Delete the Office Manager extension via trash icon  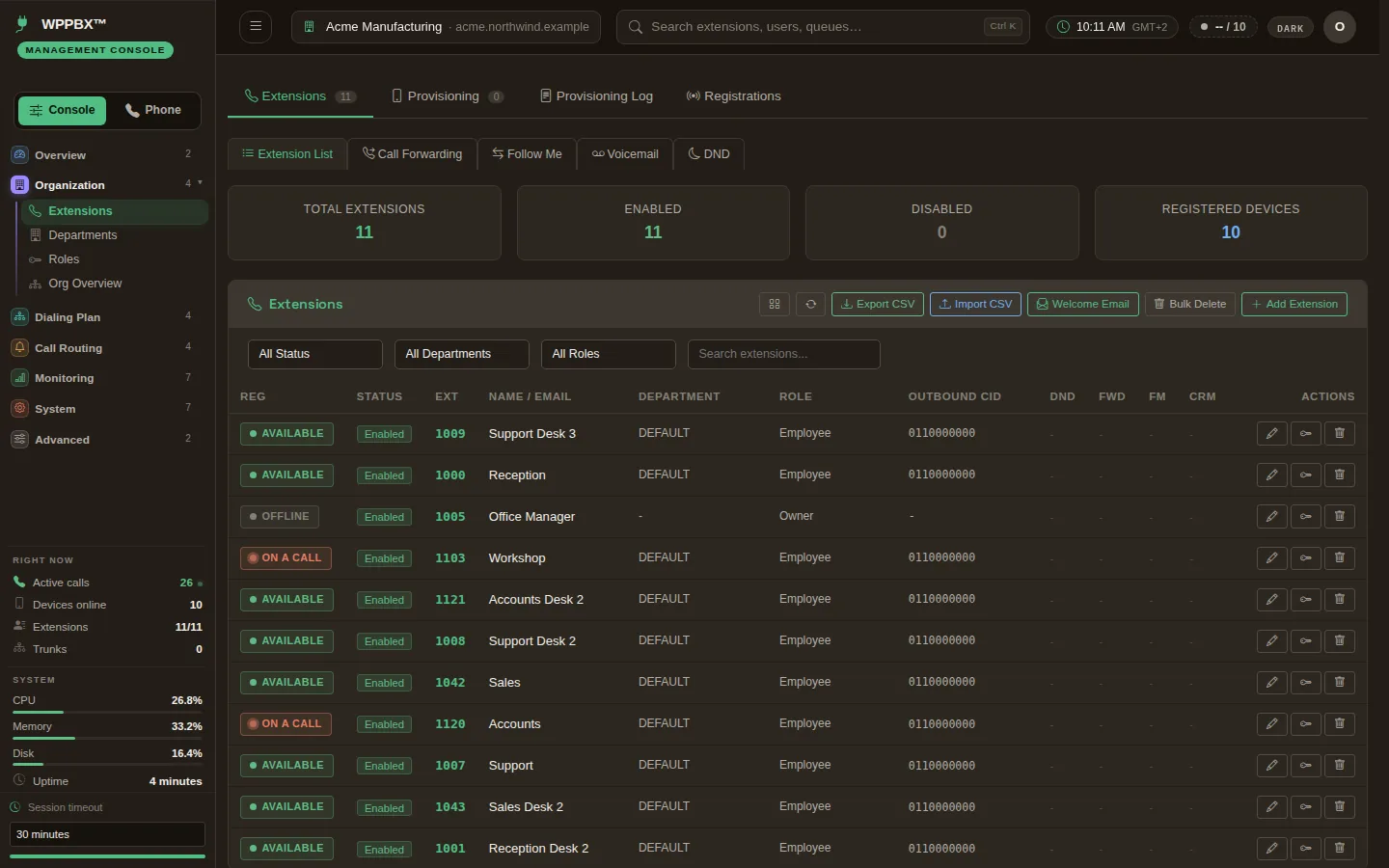coord(1340,517)
